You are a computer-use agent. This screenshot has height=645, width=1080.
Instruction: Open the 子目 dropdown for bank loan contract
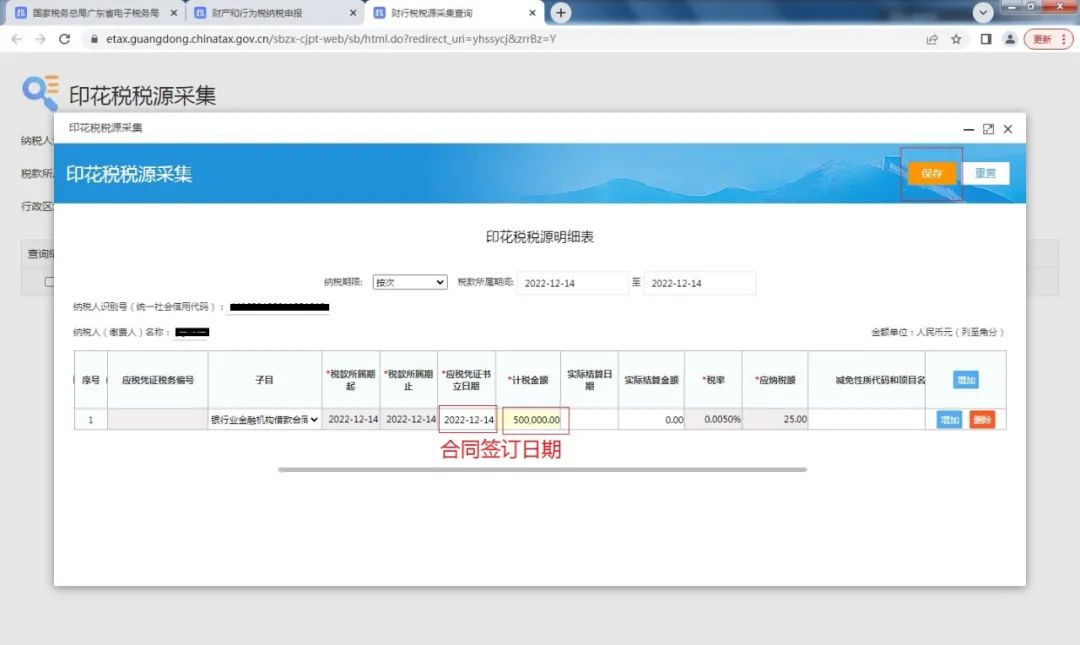pyautogui.click(x=264, y=420)
